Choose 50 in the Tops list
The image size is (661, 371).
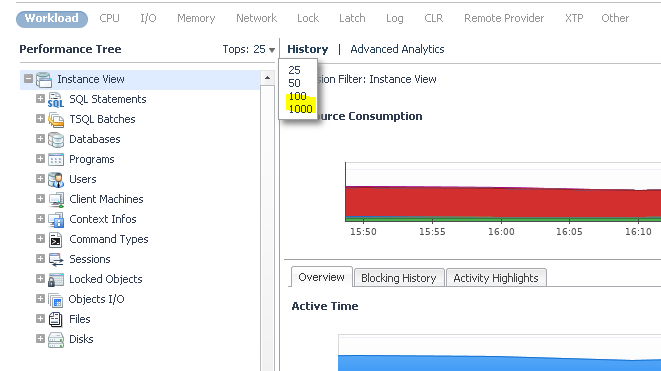tap(294, 83)
